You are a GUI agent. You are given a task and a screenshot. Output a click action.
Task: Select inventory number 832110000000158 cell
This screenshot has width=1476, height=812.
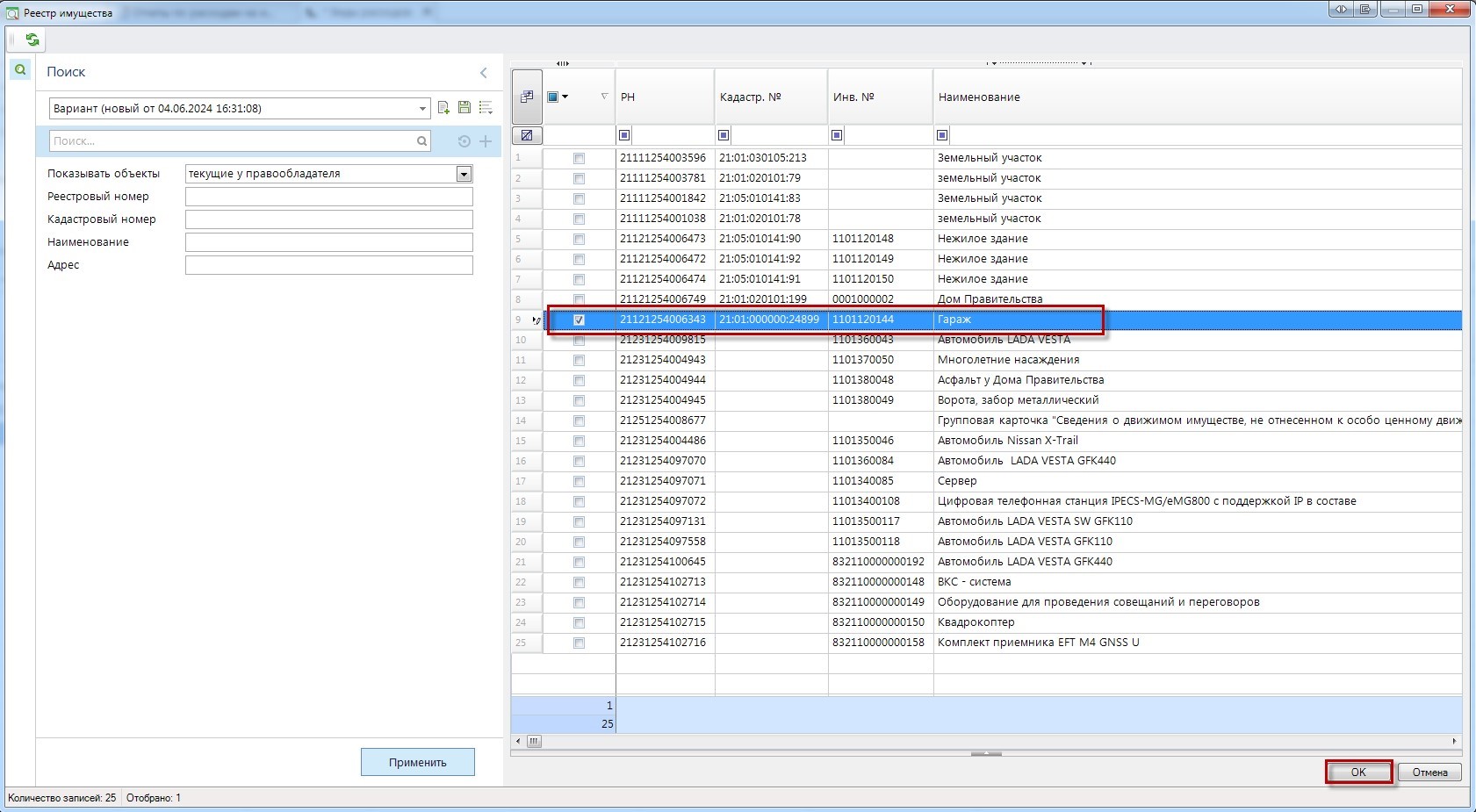click(880, 643)
